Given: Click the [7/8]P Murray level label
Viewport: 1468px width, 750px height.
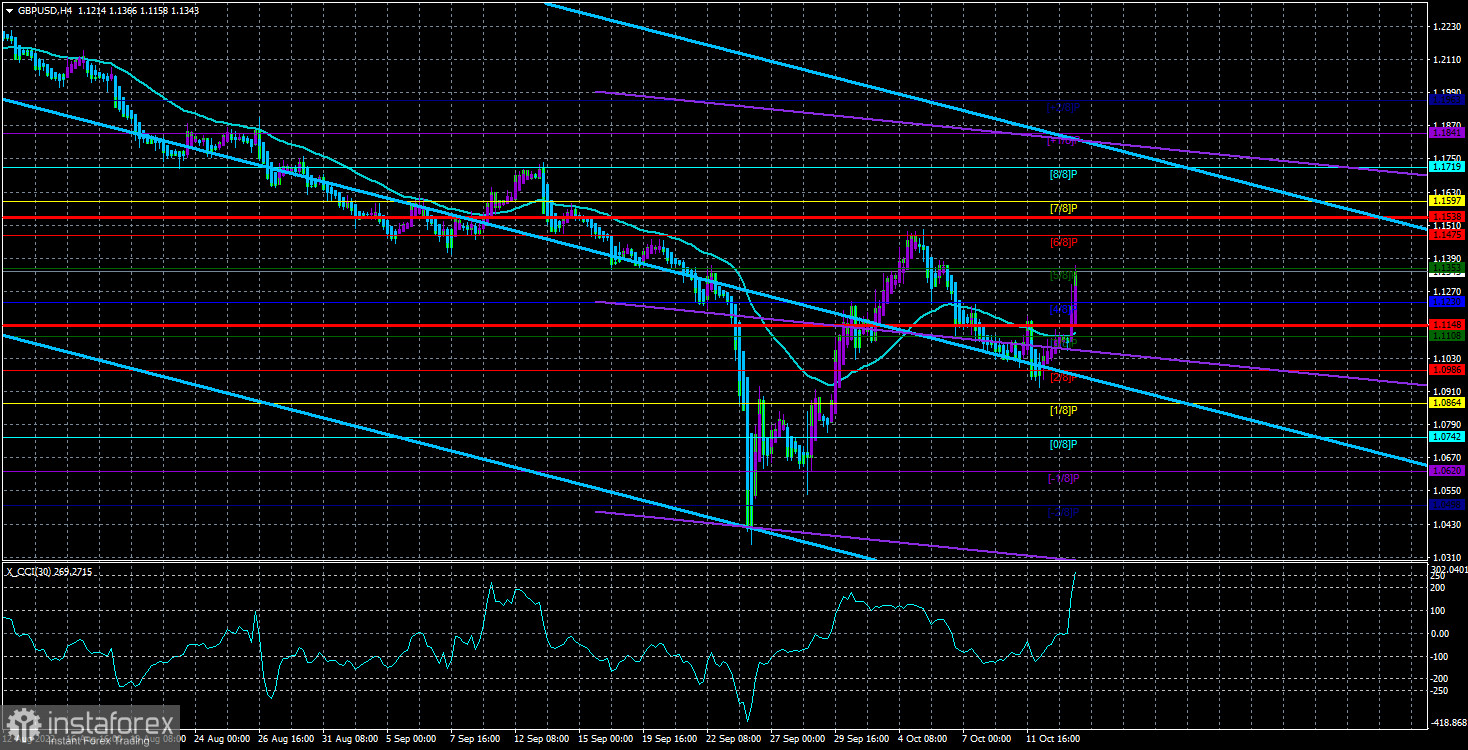Looking at the screenshot, I should pyautogui.click(x=1062, y=208).
